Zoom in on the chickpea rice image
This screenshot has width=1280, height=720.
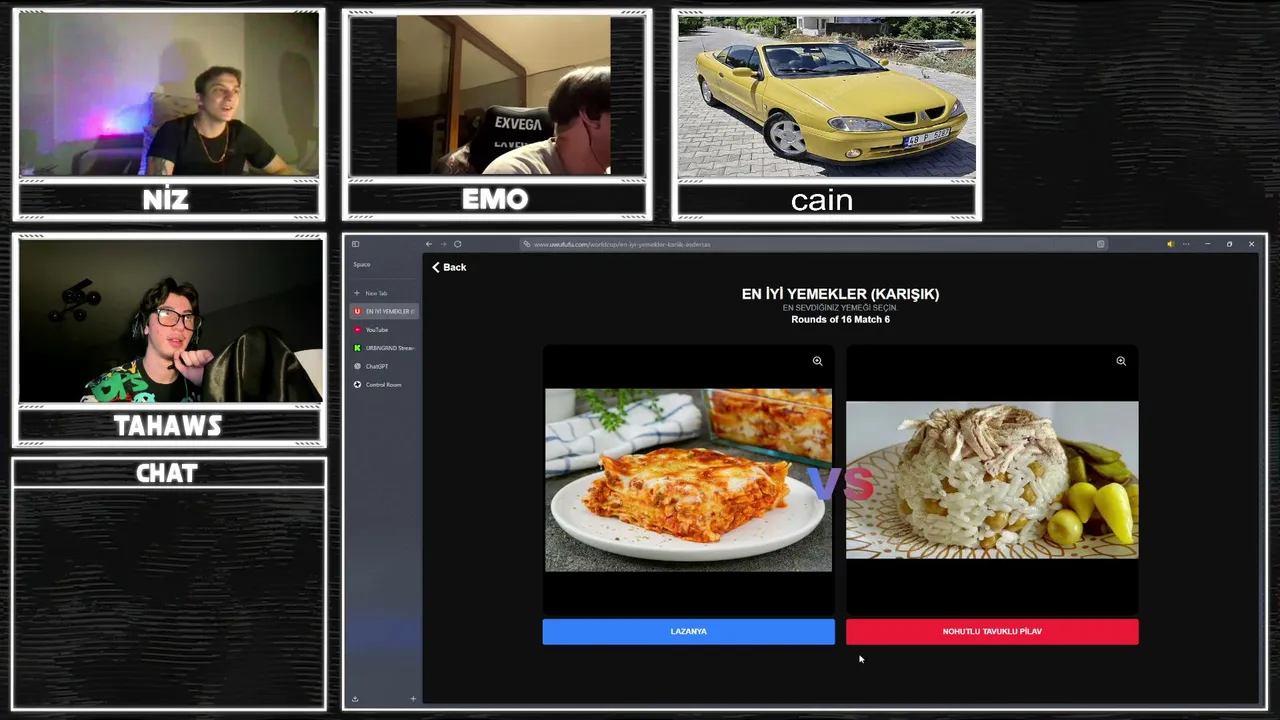pyautogui.click(x=1121, y=361)
